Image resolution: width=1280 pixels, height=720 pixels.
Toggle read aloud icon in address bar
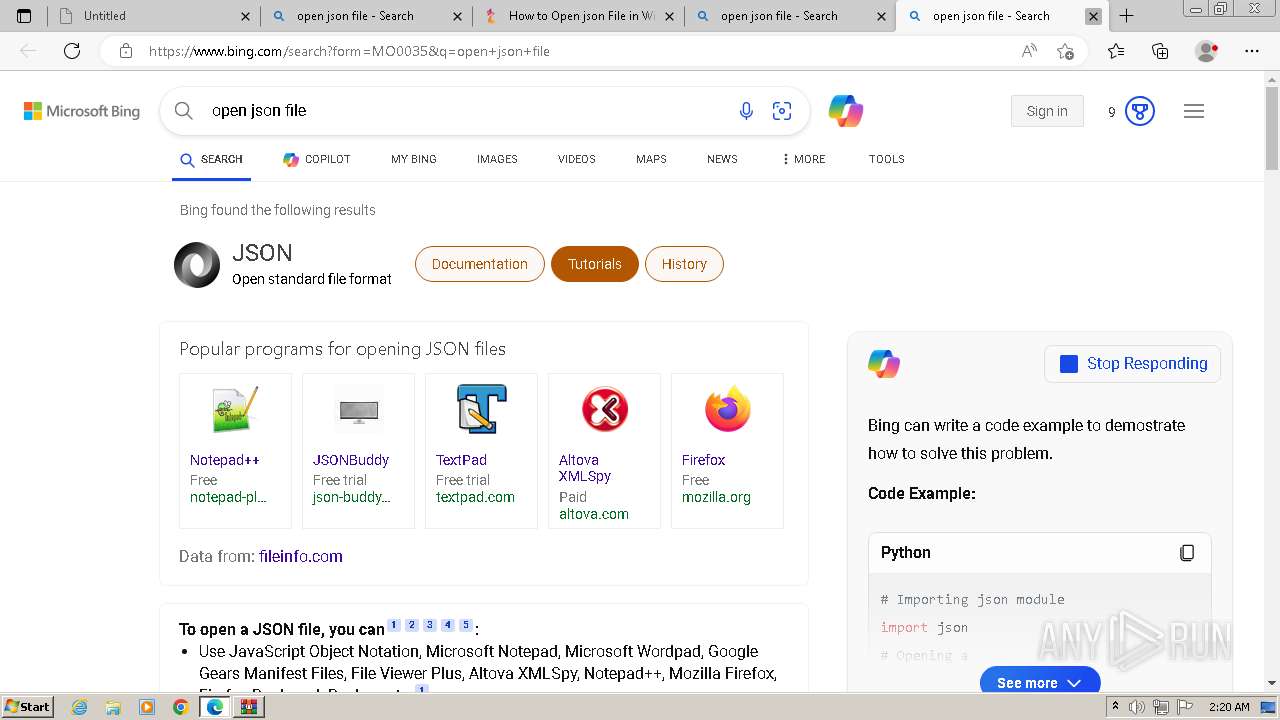(x=1029, y=51)
